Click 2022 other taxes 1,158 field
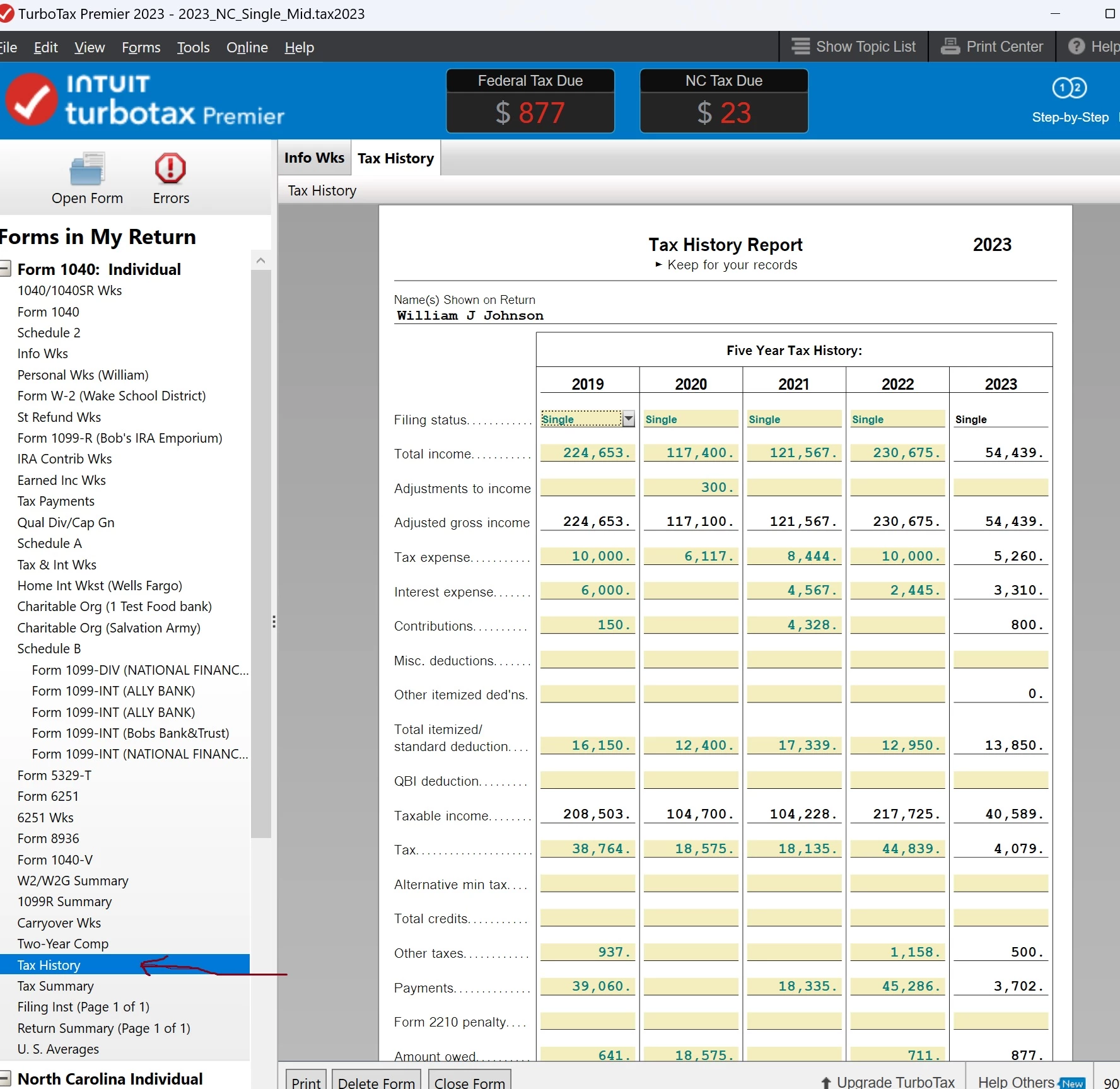 coord(897,952)
